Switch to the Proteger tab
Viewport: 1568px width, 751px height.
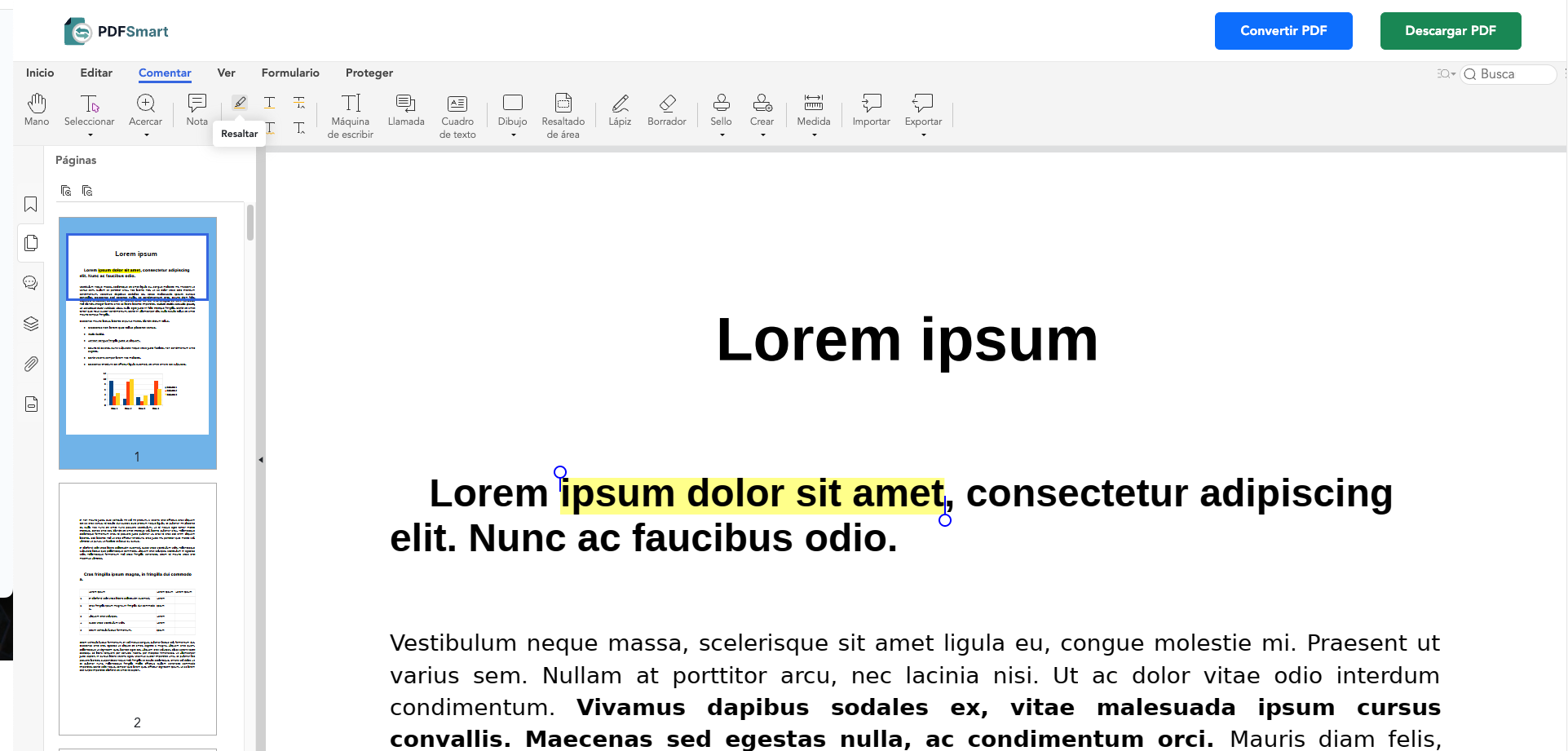(x=369, y=73)
